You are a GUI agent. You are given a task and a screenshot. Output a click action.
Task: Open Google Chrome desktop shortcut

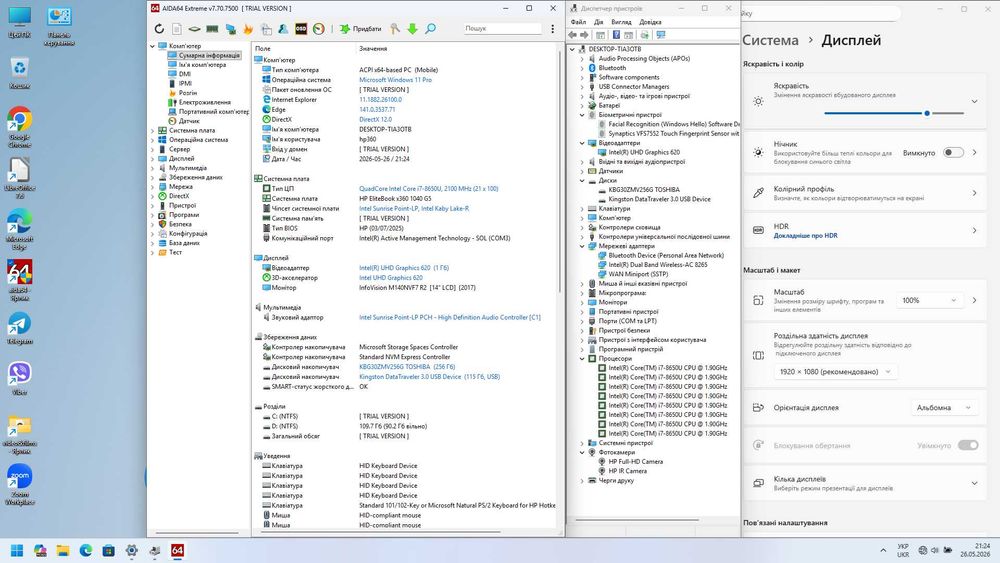[20, 127]
